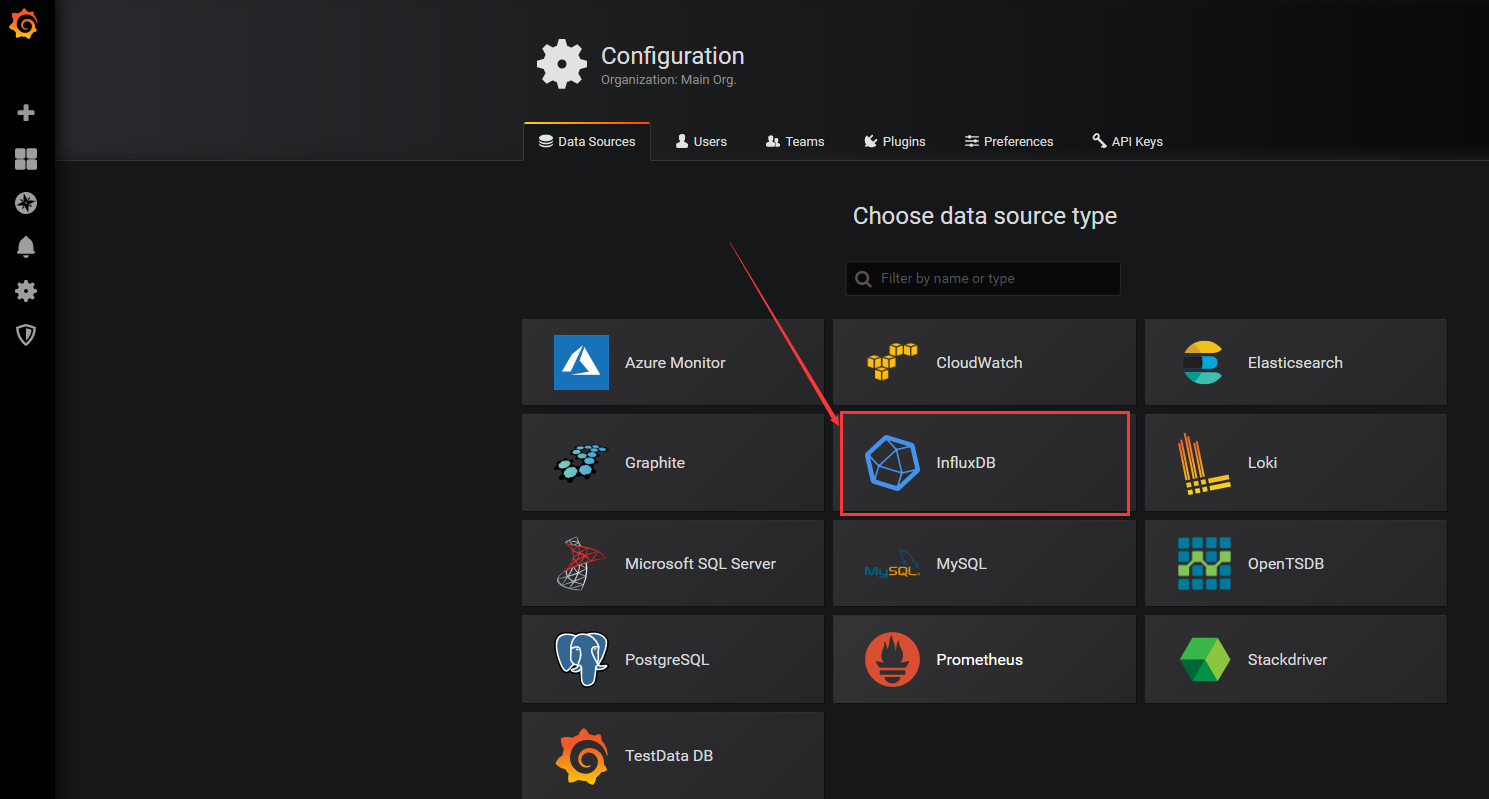The image size is (1489, 799).
Task: Switch to the Users tab
Action: [701, 142]
